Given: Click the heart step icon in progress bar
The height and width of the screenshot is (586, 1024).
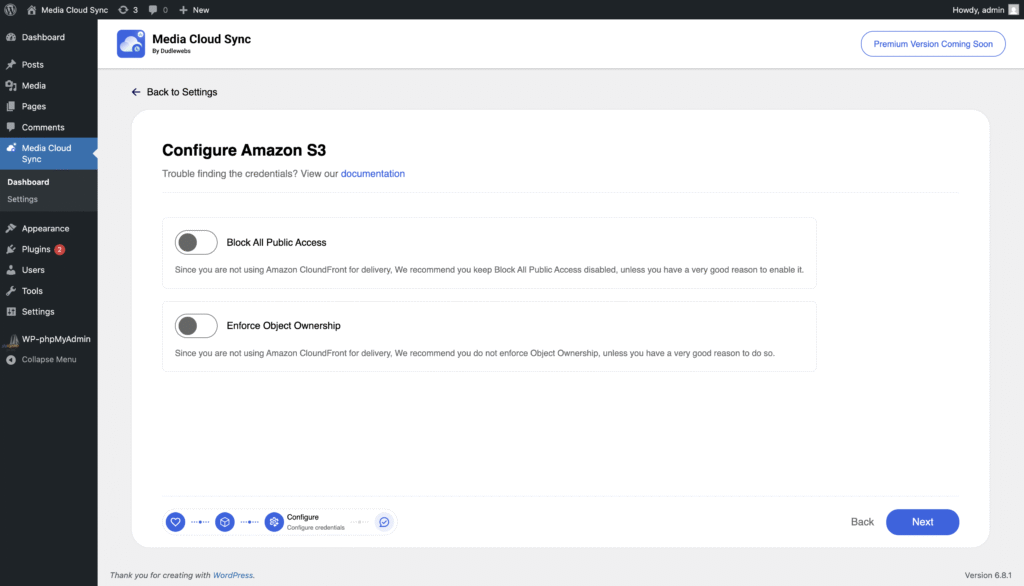Looking at the screenshot, I should [175, 522].
